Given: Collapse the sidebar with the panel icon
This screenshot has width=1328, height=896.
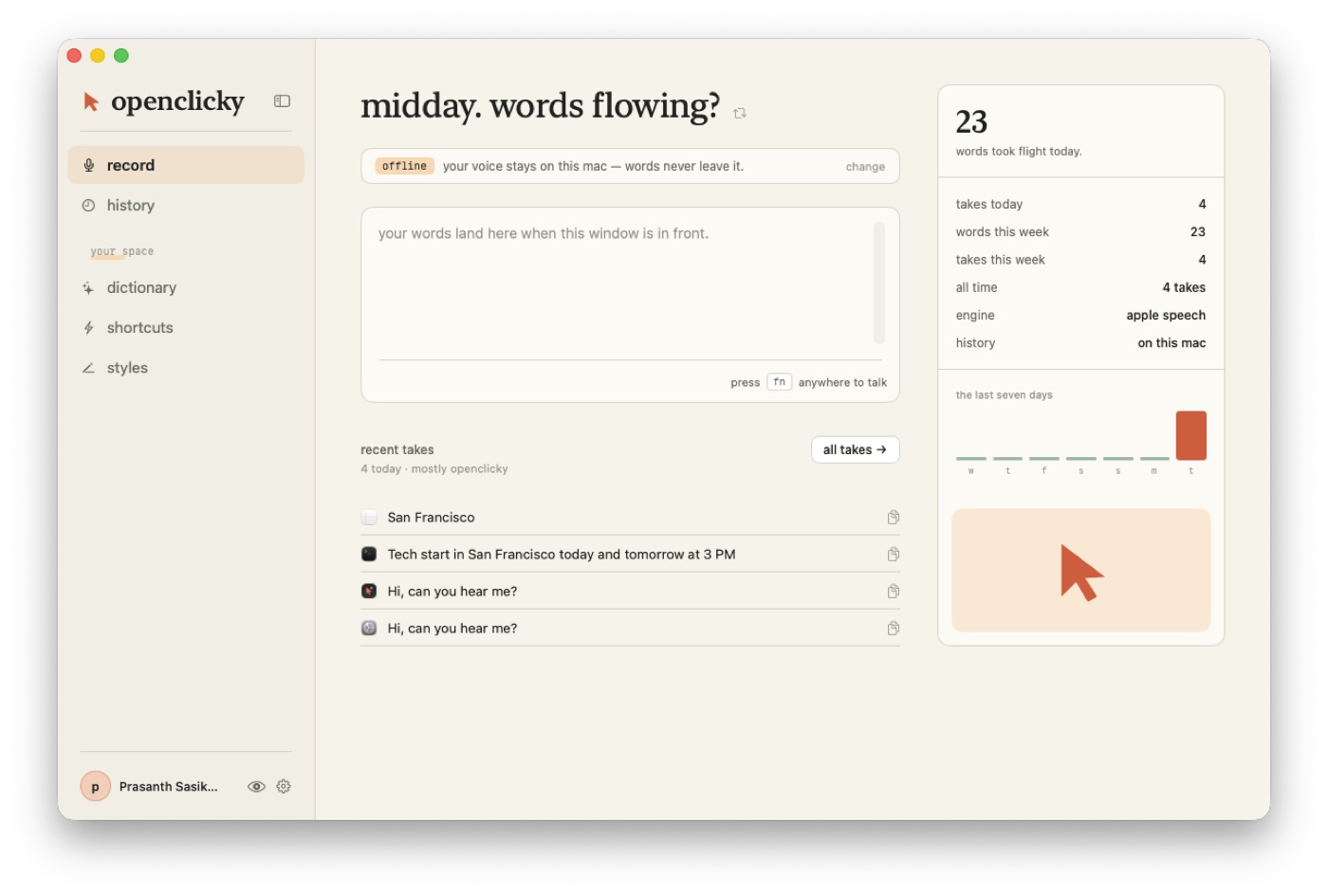Looking at the screenshot, I should 282,101.
